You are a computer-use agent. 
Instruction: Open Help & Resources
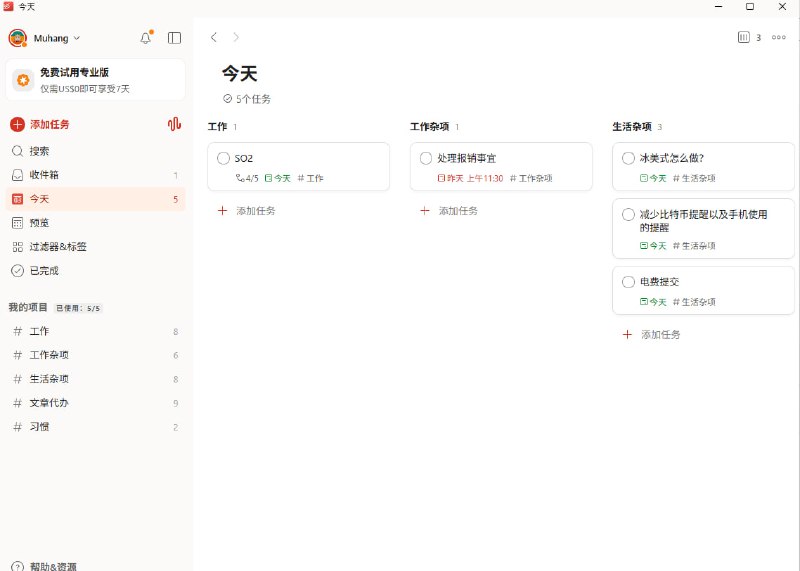(x=44, y=566)
